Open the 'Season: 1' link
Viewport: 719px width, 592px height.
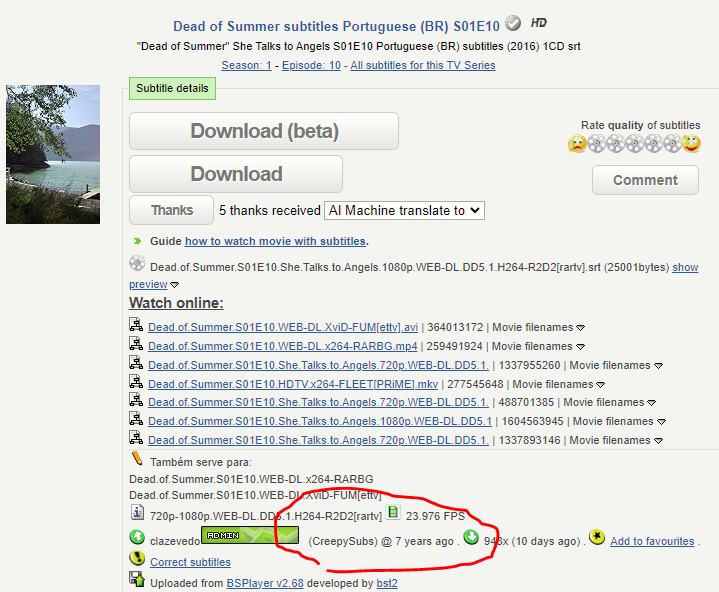coord(247,66)
